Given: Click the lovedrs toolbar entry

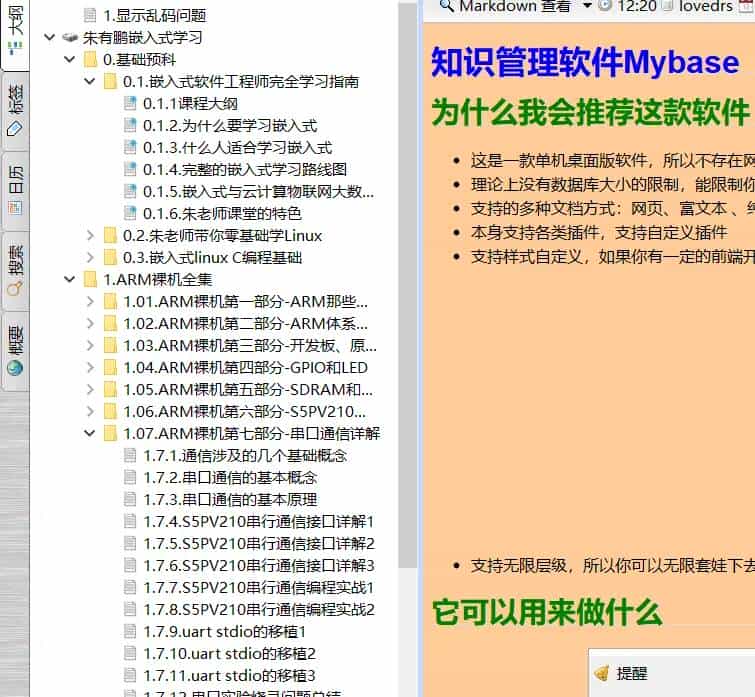Looking at the screenshot, I should pos(705,6).
